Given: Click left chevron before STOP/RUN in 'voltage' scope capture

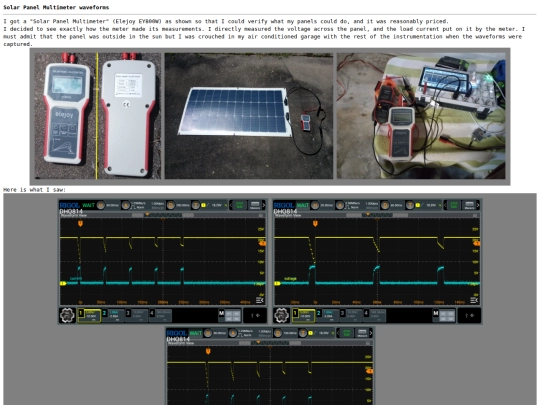Looking at the screenshot, I should [x=445, y=205].
